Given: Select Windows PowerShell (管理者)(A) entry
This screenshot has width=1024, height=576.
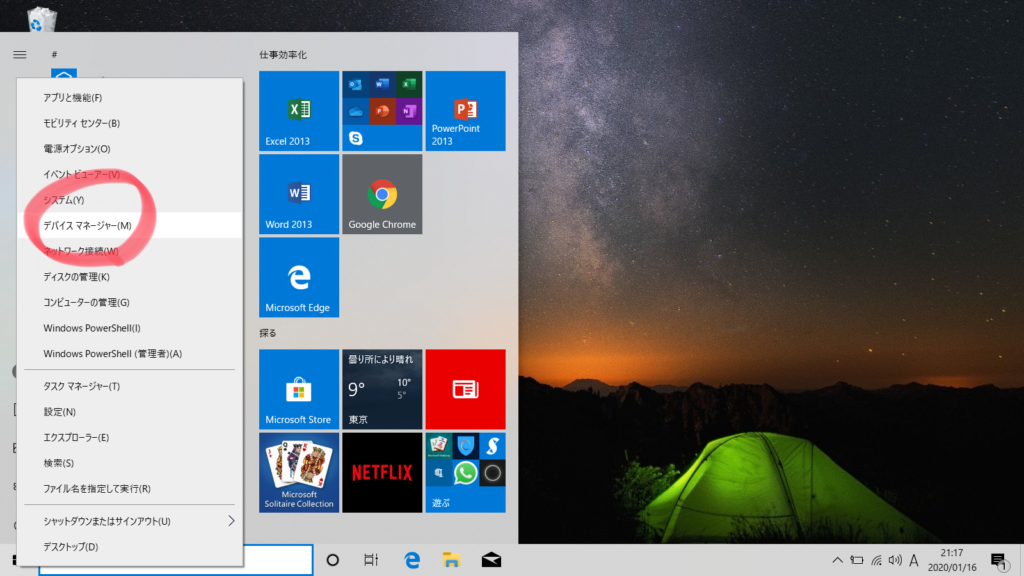Looking at the screenshot, I should [113, 354].
